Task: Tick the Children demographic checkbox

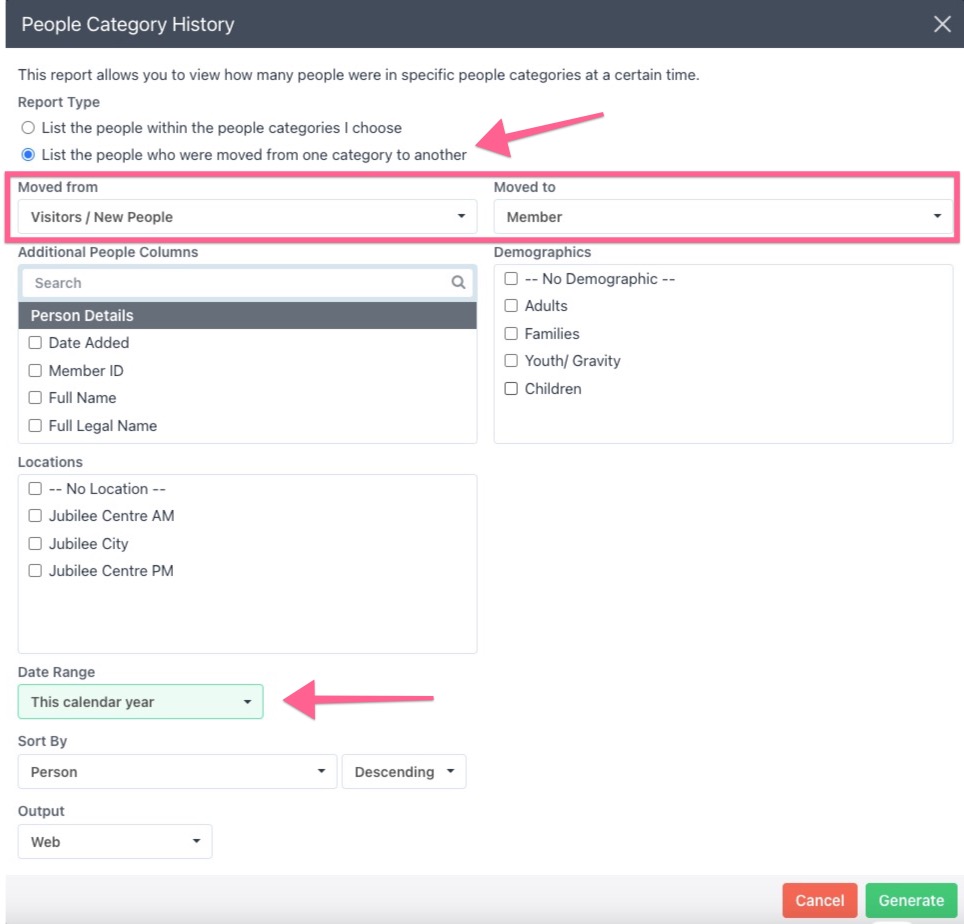Action: (511, 389)
